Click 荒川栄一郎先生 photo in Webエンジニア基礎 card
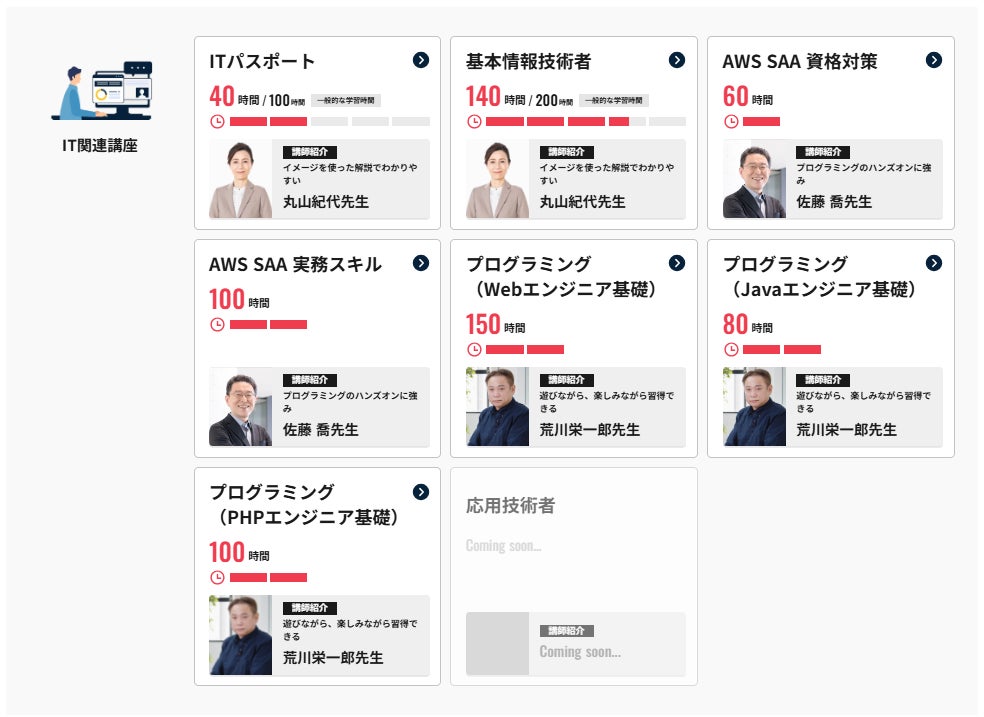The image size is (984, 717). (x=497, y=407)
